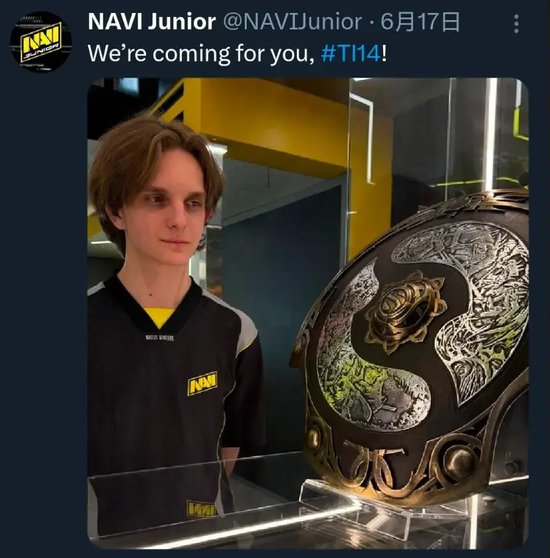Follow the #TI14 hashtag link
Screen dimensions: 550x558
(x=351, y=54)
